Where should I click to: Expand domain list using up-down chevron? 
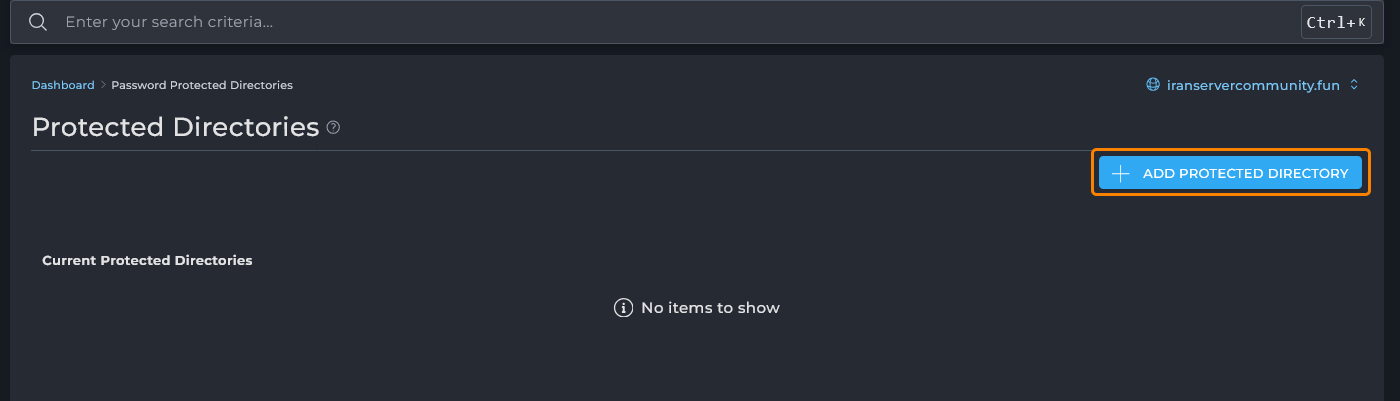(1354, 85)
